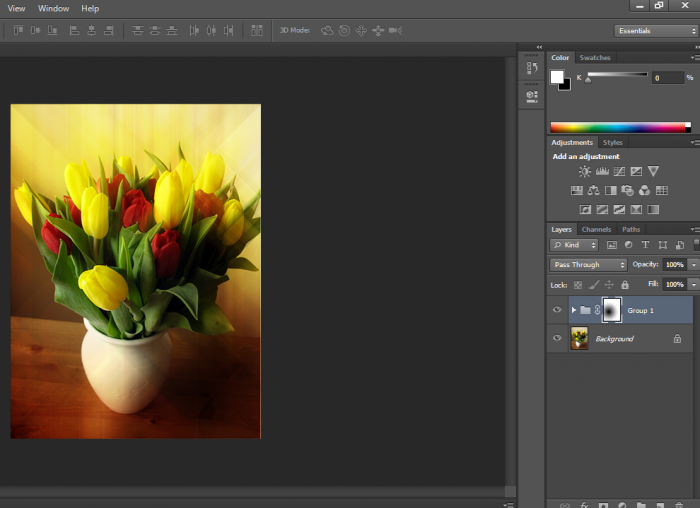The image size is (700, 508).
Task: Click the foreground color swatch
Action: click(x=557, y=77)
